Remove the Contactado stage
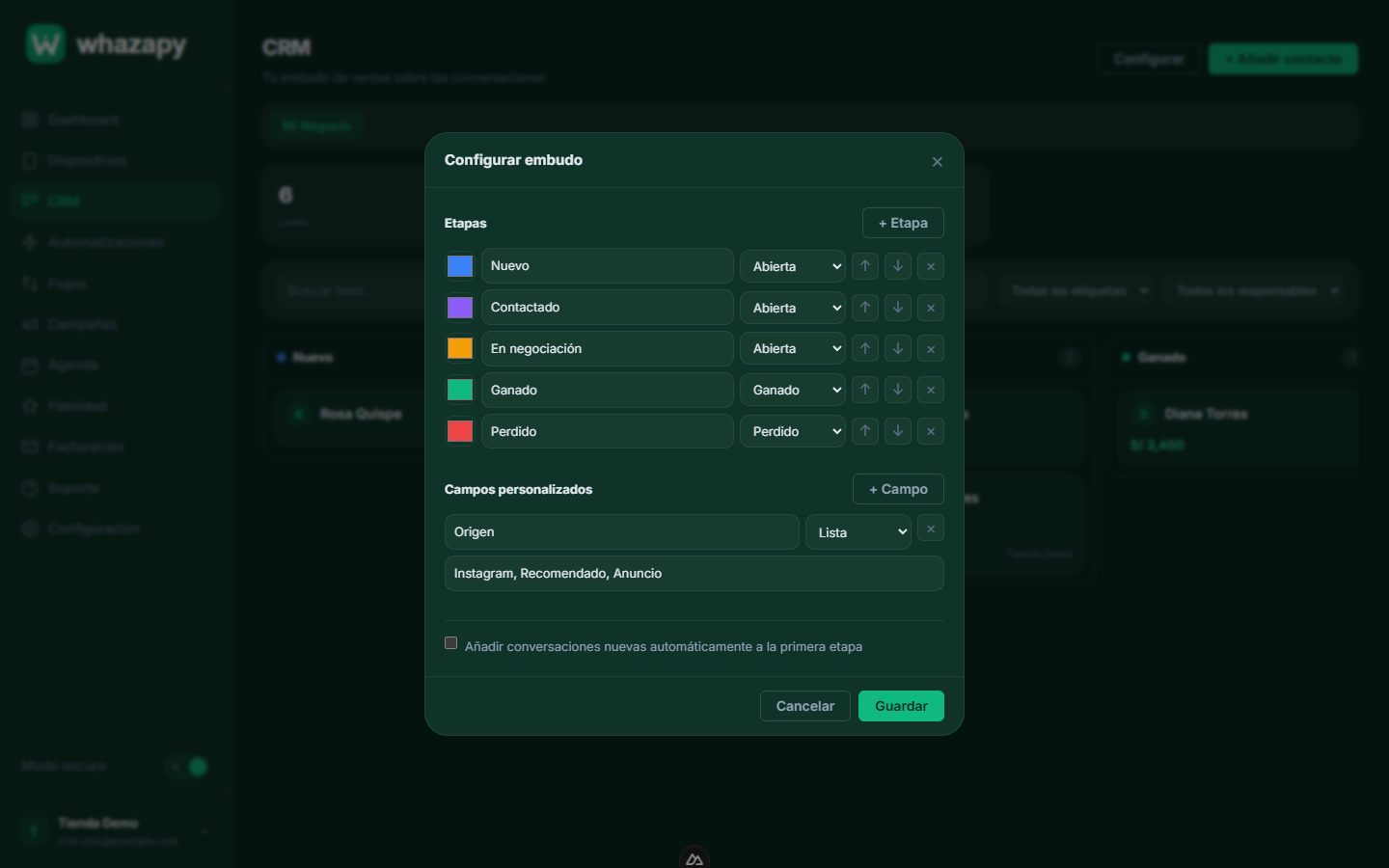The height and width of the screenshot is (868, 1389). (x=931, y=308)
